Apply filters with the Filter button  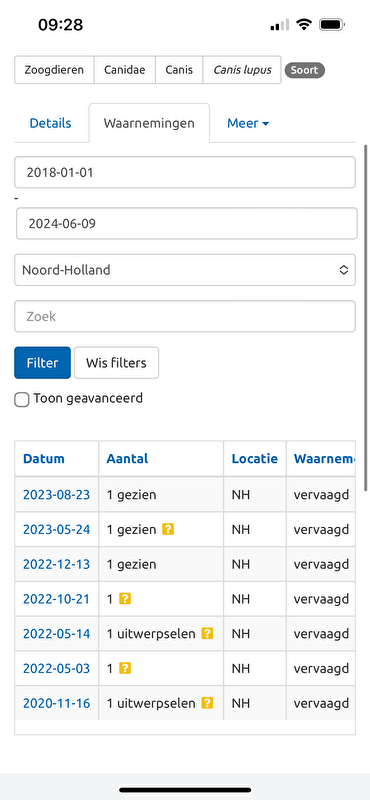42,363
